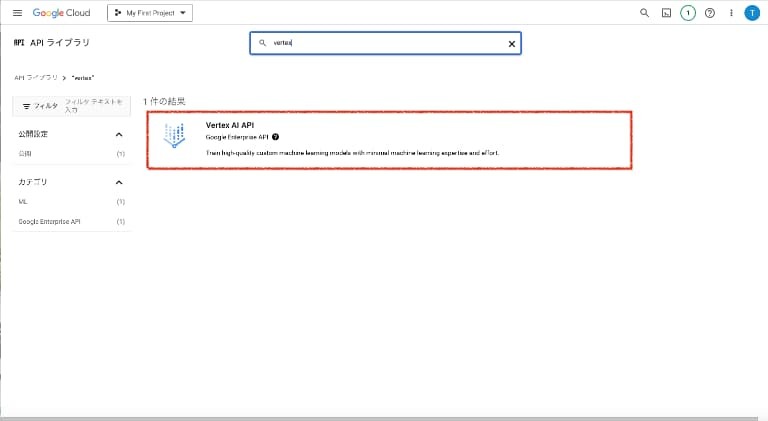Click the API icon beside API ライブラリ
The width and height of the screenshot is (768, 421).
19,43
